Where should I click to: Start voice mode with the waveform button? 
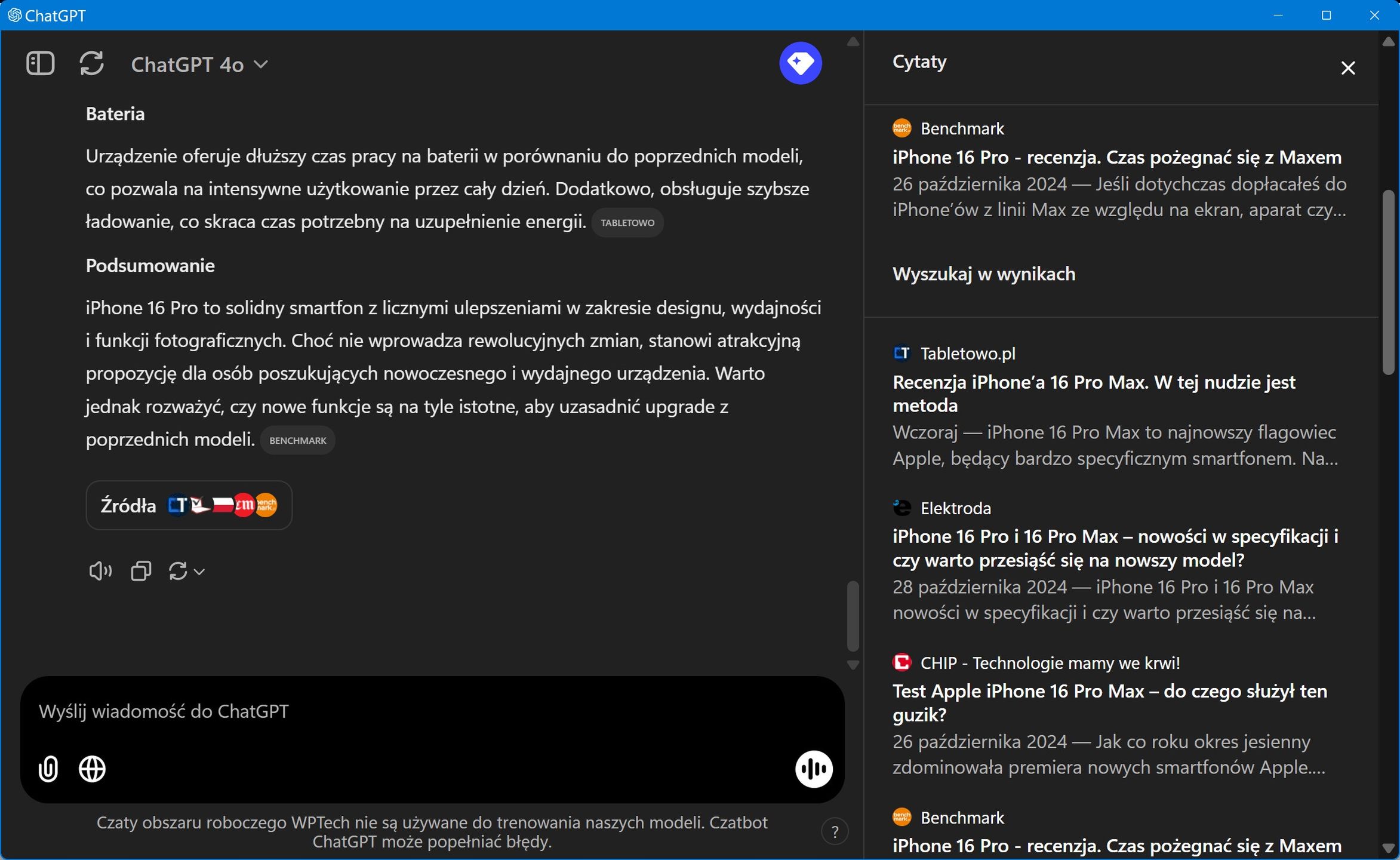tap(813, 769)
